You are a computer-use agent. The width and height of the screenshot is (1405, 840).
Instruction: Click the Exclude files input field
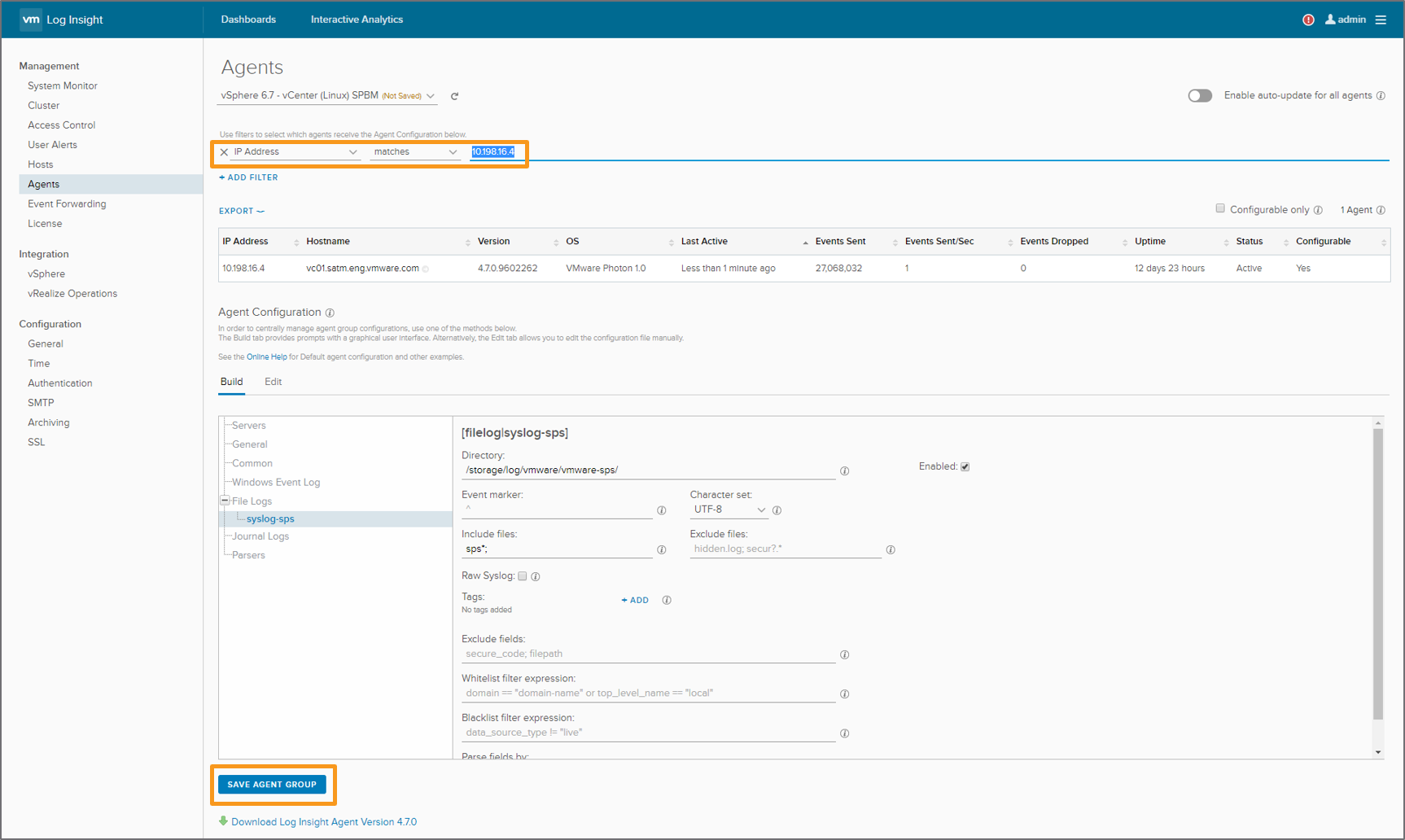pyautogui.click(x=786, y=549)
